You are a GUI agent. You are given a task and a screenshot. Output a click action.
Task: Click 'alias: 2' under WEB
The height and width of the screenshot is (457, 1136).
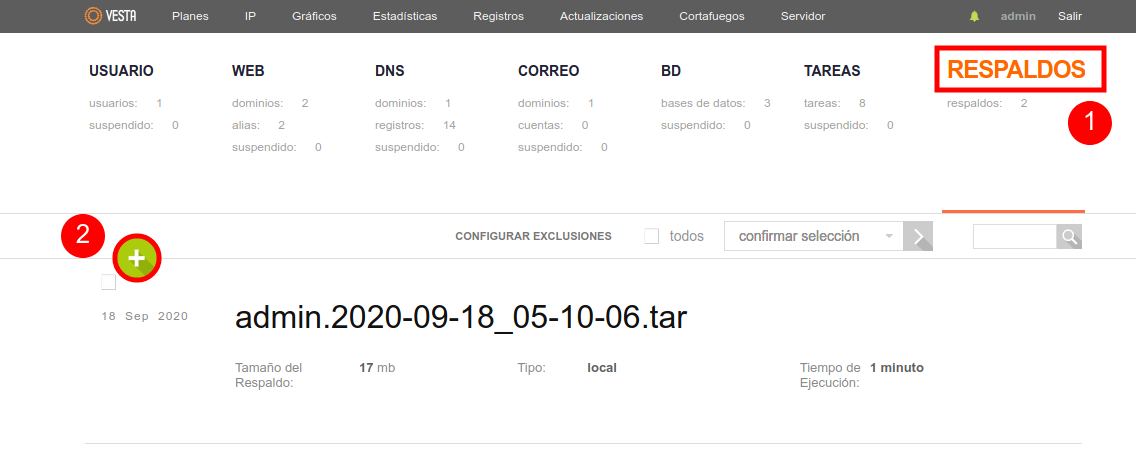point(259,125)
